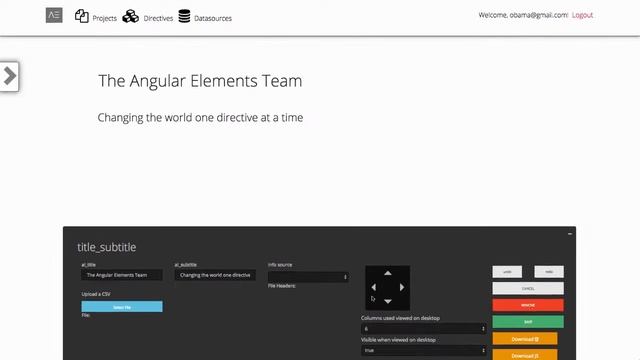Screen dimensions: 640x360
Task: Click the heading 'The Angular Elements Team'
Action: (x=200, y=81)
